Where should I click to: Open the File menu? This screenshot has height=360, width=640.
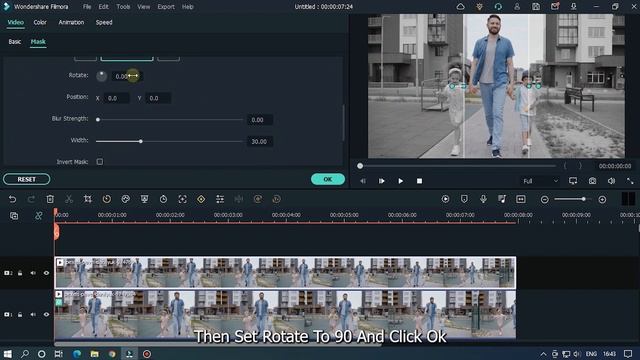(x=87, y=7)
